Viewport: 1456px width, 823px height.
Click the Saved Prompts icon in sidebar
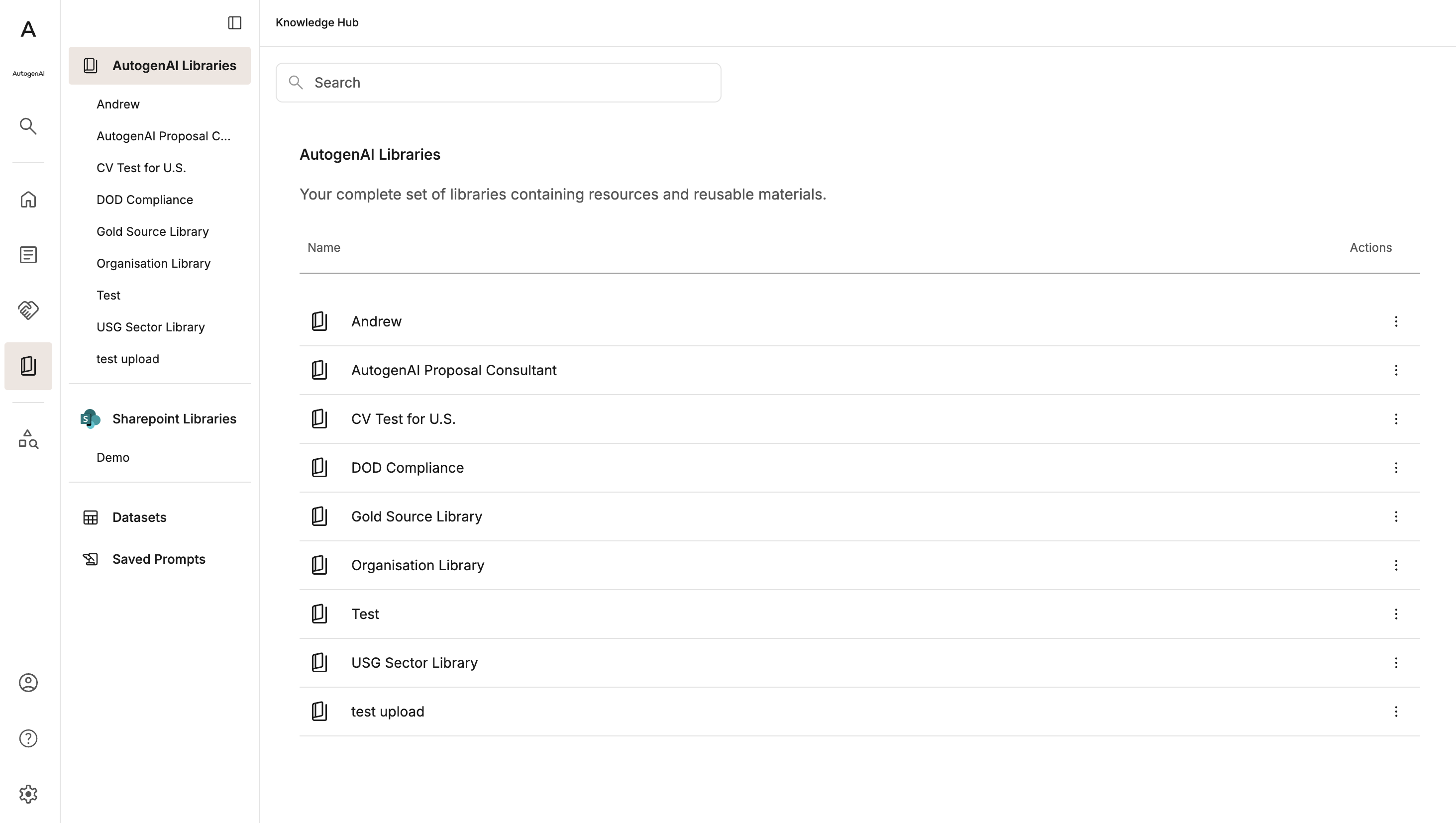[91, 560]
